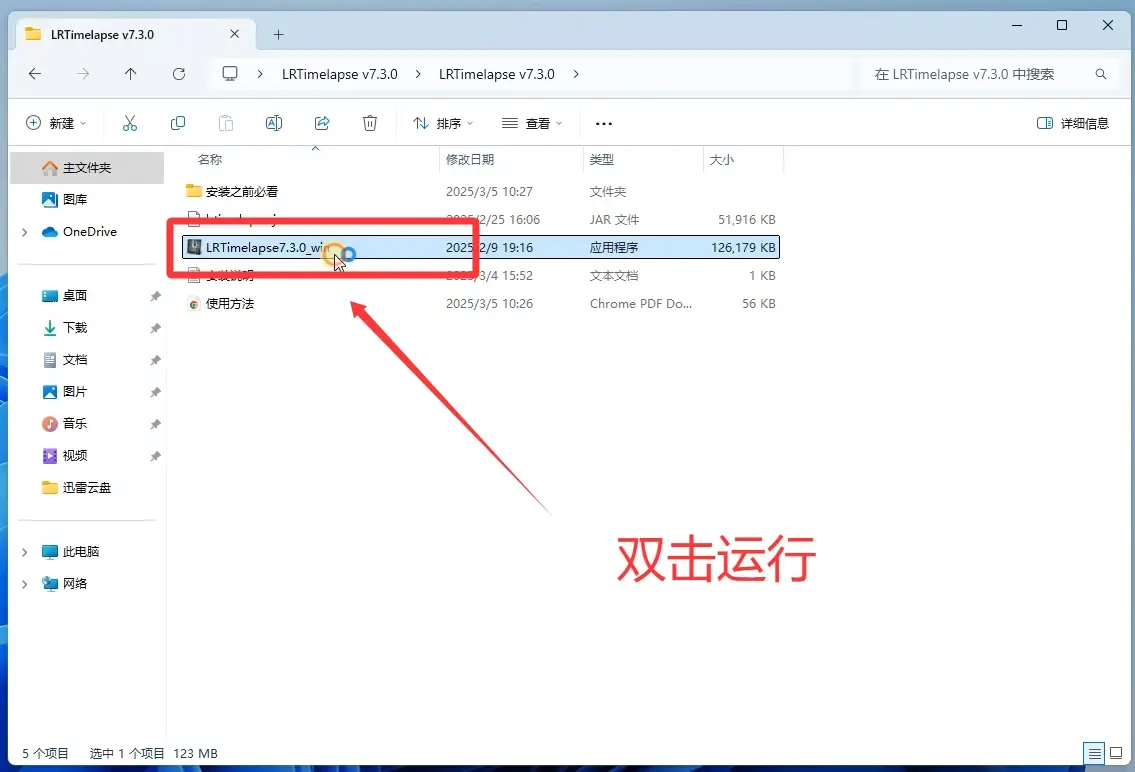
Task: Go forward with the right arrow
Action: coord(83,74)
